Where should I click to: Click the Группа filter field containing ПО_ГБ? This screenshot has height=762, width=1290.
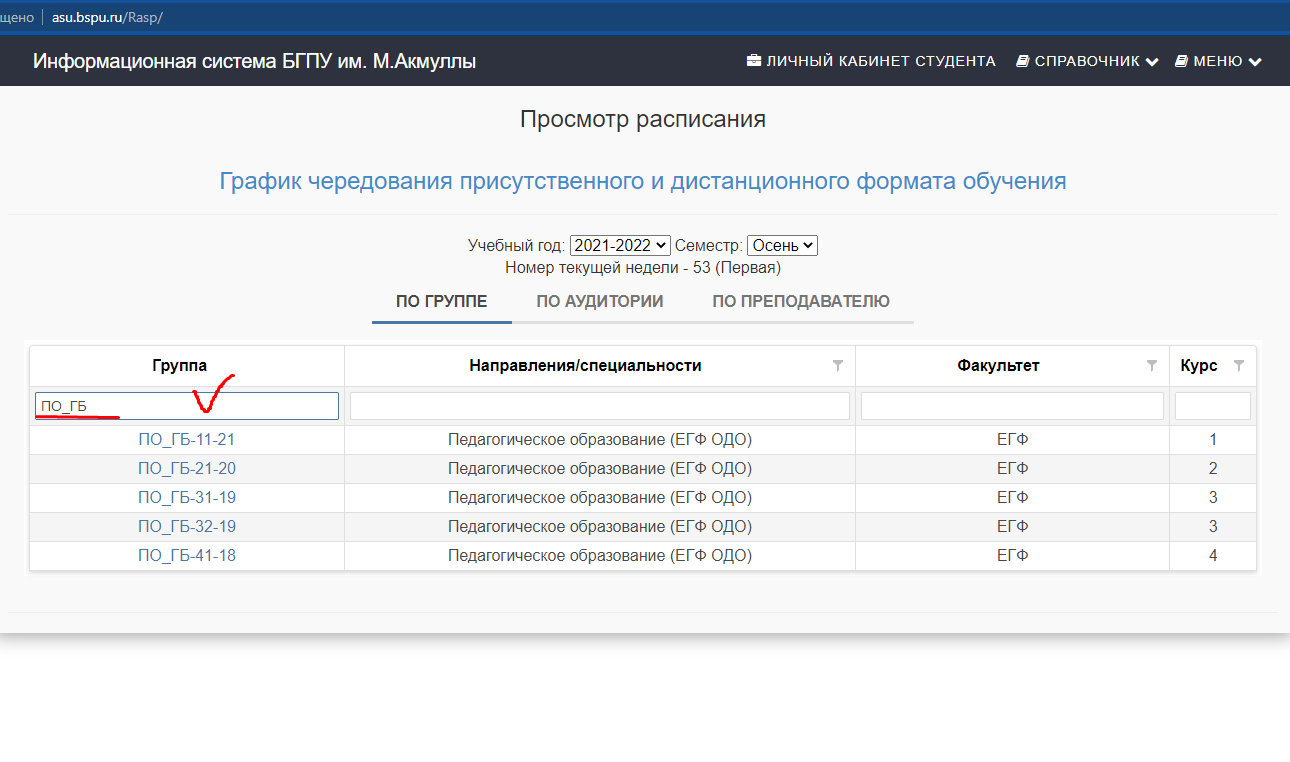point(187,406)
